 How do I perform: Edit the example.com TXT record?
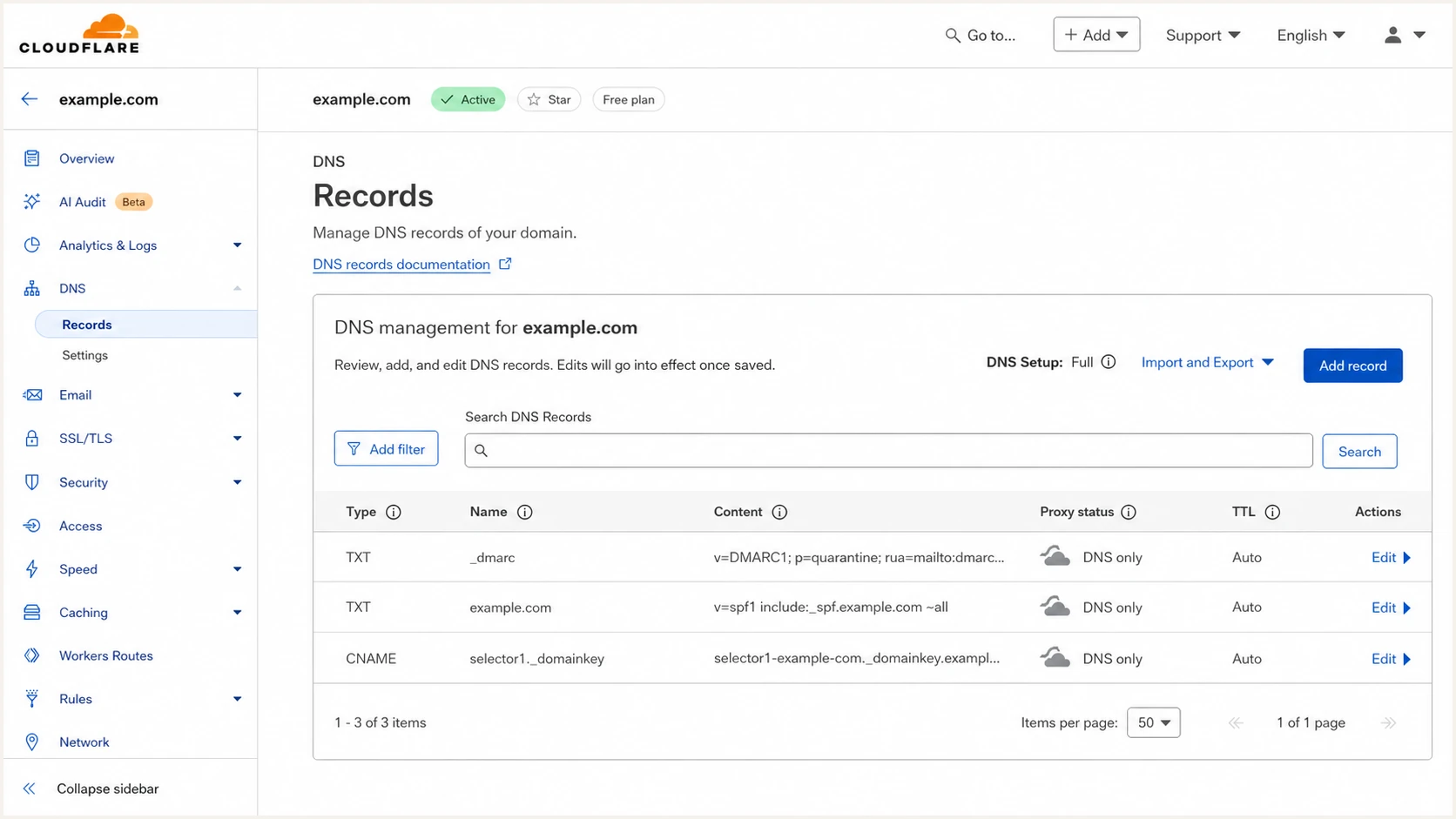[1391, 608]
